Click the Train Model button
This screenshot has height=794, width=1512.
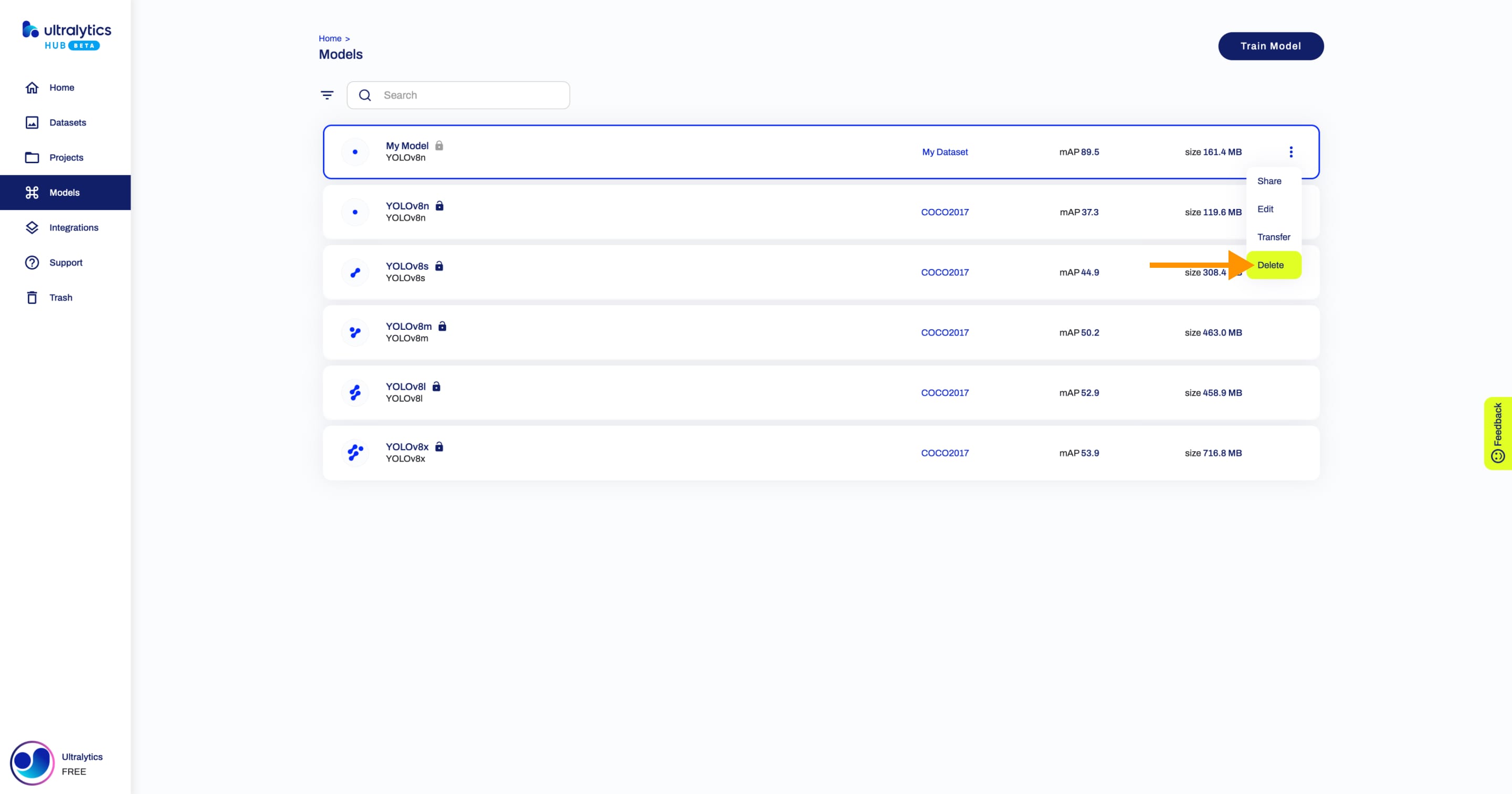click(x=1271, y=45)
